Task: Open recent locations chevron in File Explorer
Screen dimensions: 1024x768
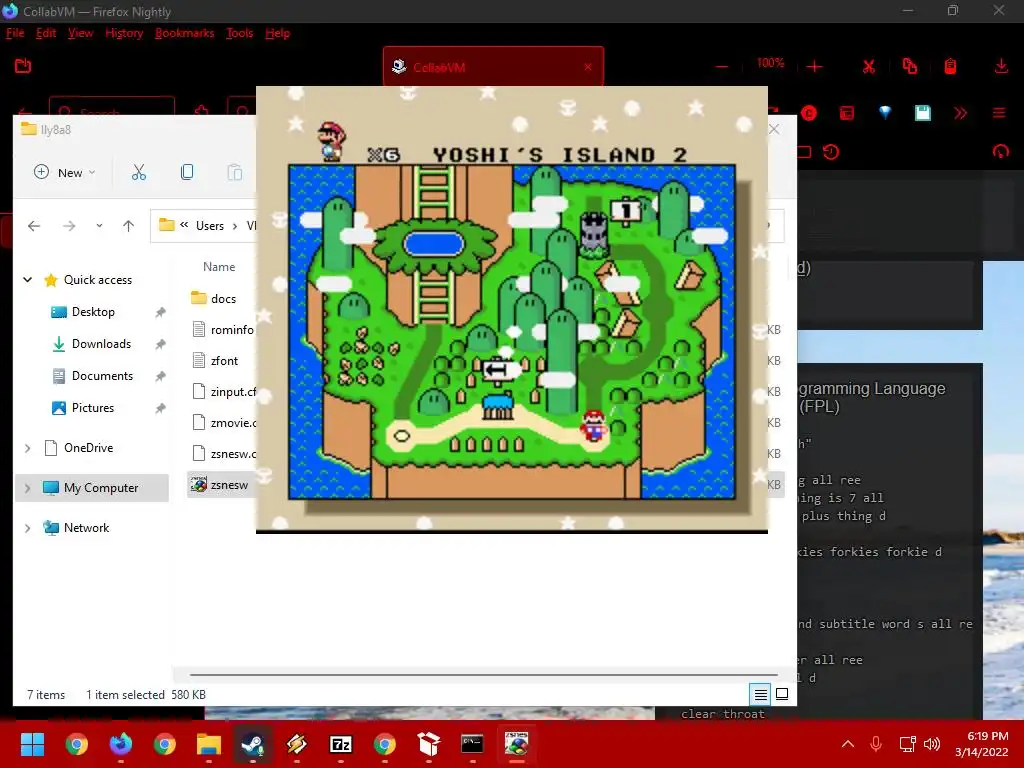Action: pos(99,226)
